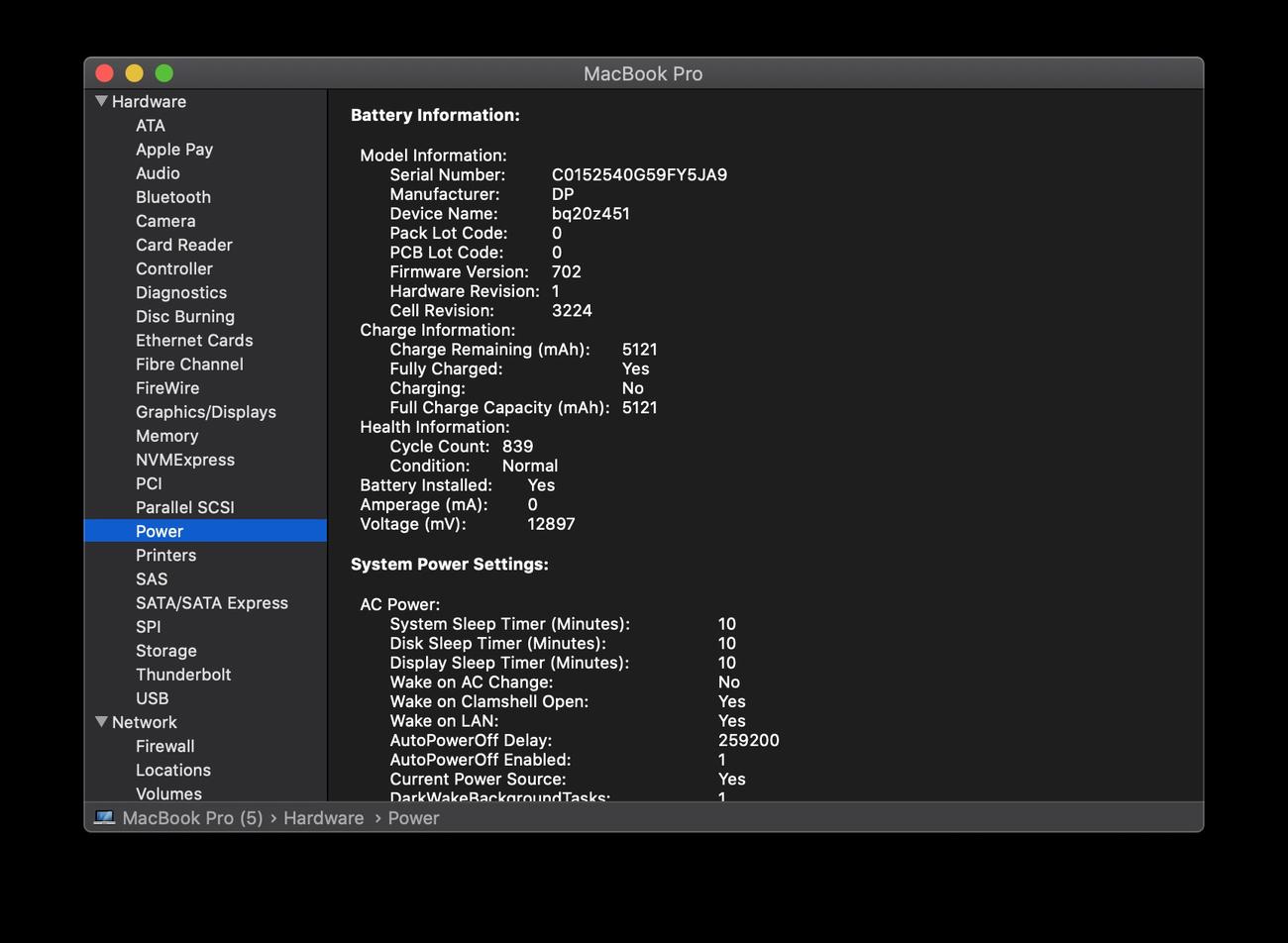Click the window title MacBook Pro
This screenshot has height=943, width=1288.
pos(643,73)
